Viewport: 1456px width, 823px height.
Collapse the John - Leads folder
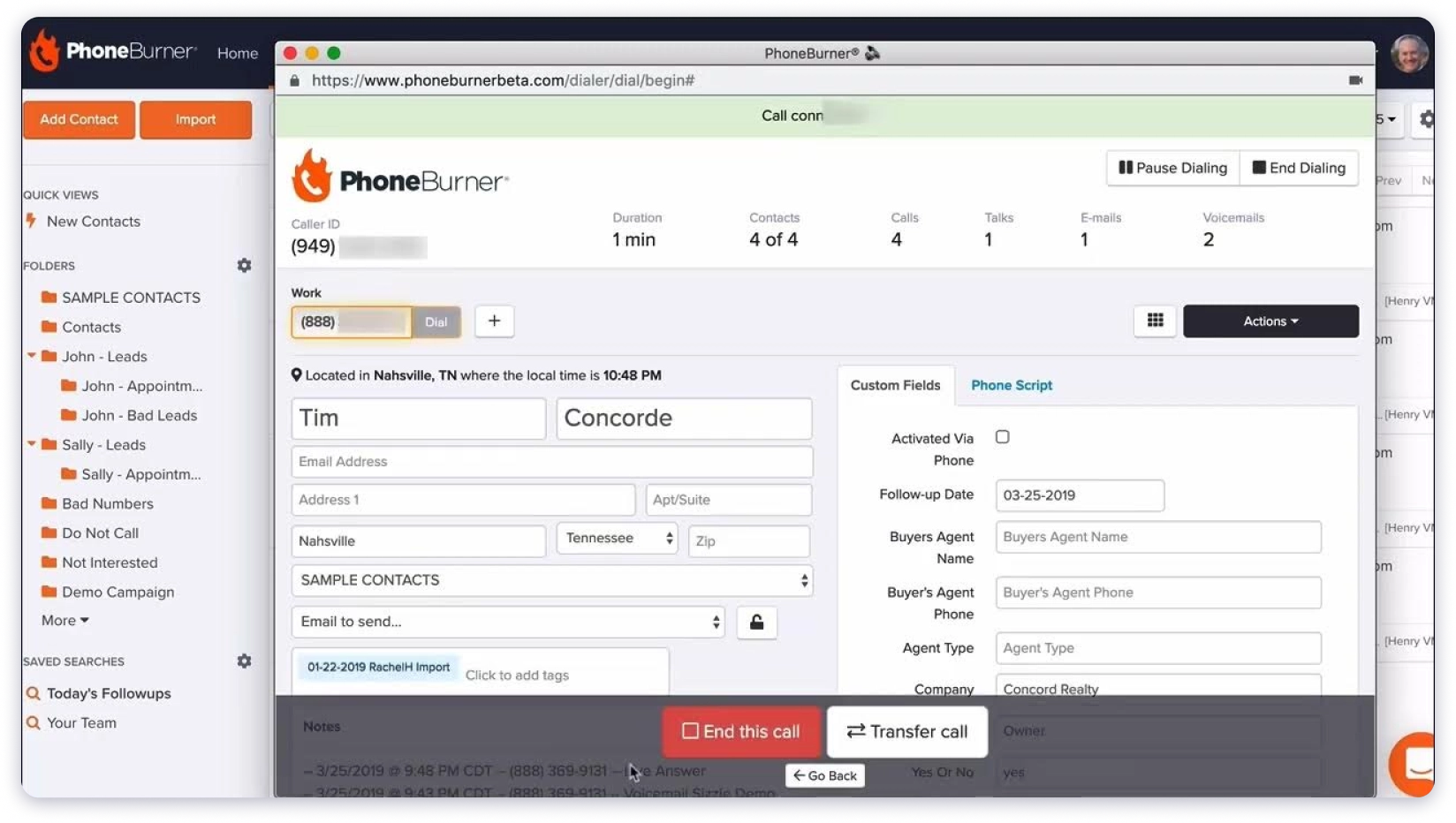32,356
